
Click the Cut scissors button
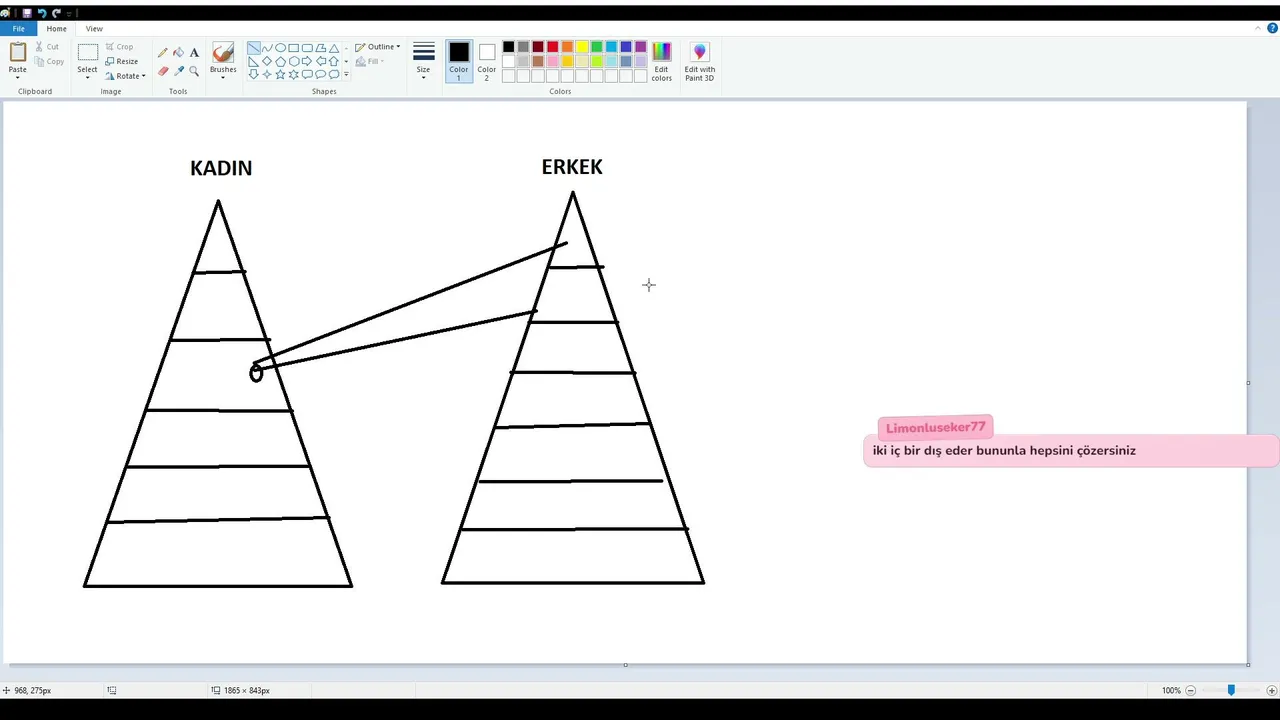47,46
